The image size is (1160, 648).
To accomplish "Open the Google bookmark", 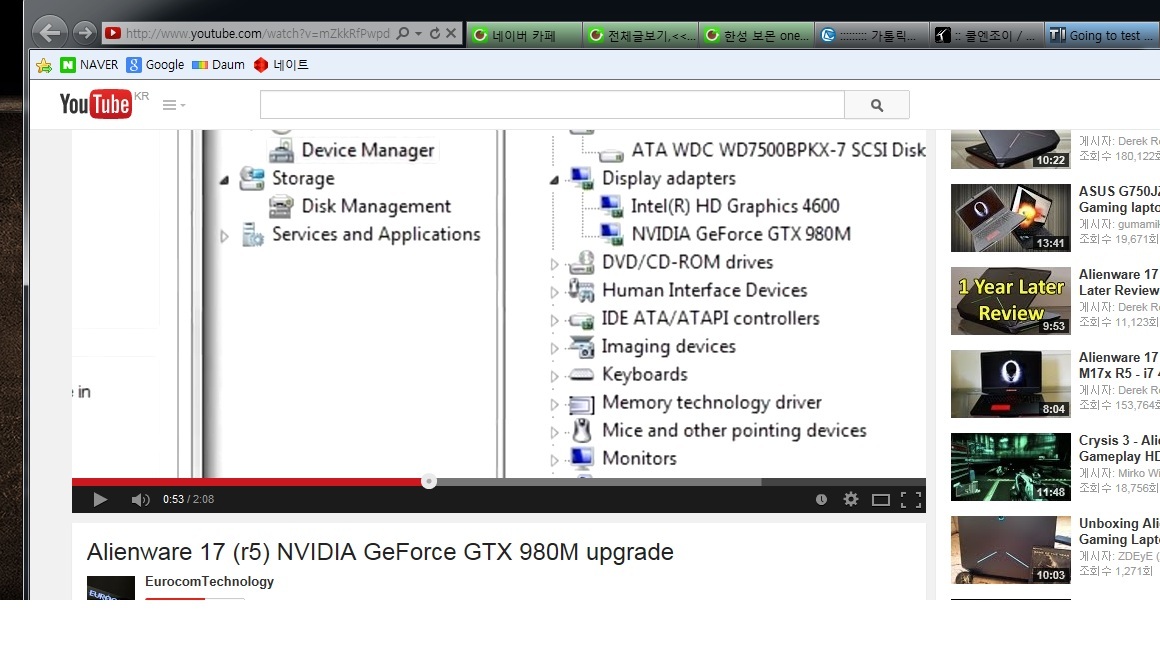I will click(155, 65).
